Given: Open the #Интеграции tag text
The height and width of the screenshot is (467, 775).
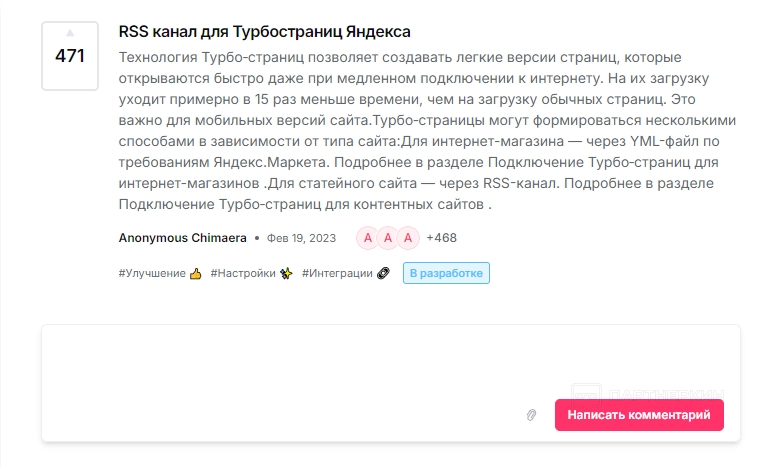Looking at the screenshot, I should pyautogui.click(x=337, y=273).
